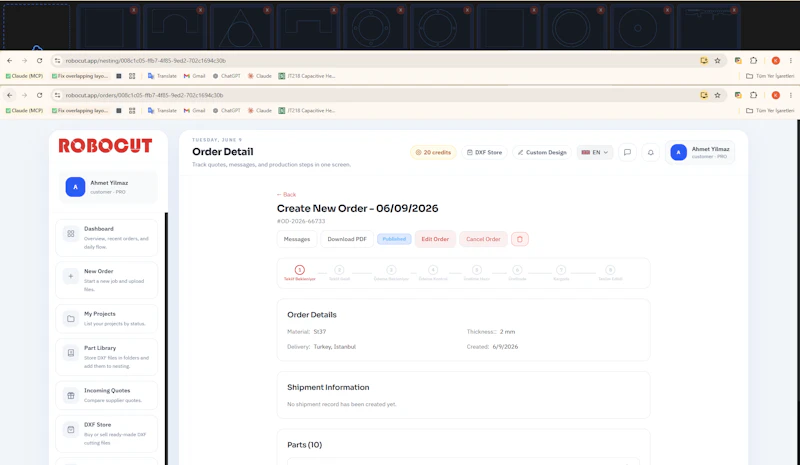Follow the Back link above order title
Viewport: 800px width, 465px height.
[286, 194]
